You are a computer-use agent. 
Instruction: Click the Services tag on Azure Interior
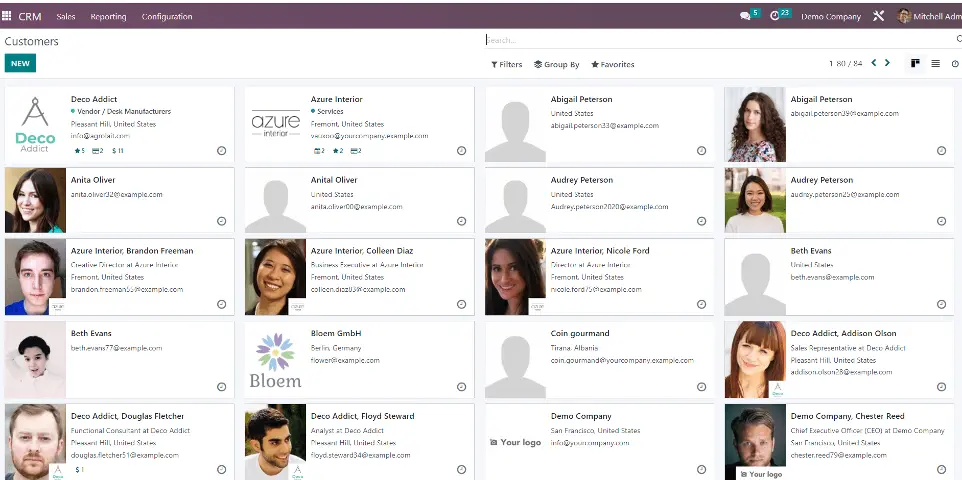(330, 112)
